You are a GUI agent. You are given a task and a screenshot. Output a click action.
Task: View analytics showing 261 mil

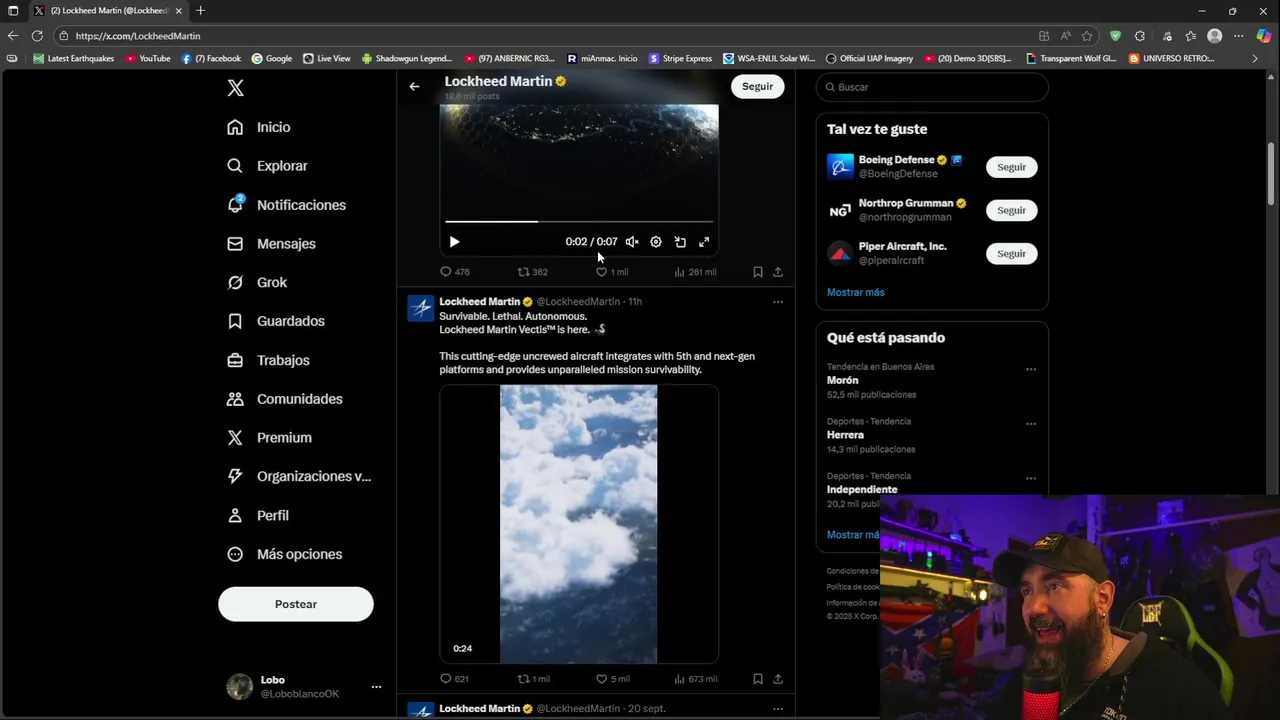[695, 272]
